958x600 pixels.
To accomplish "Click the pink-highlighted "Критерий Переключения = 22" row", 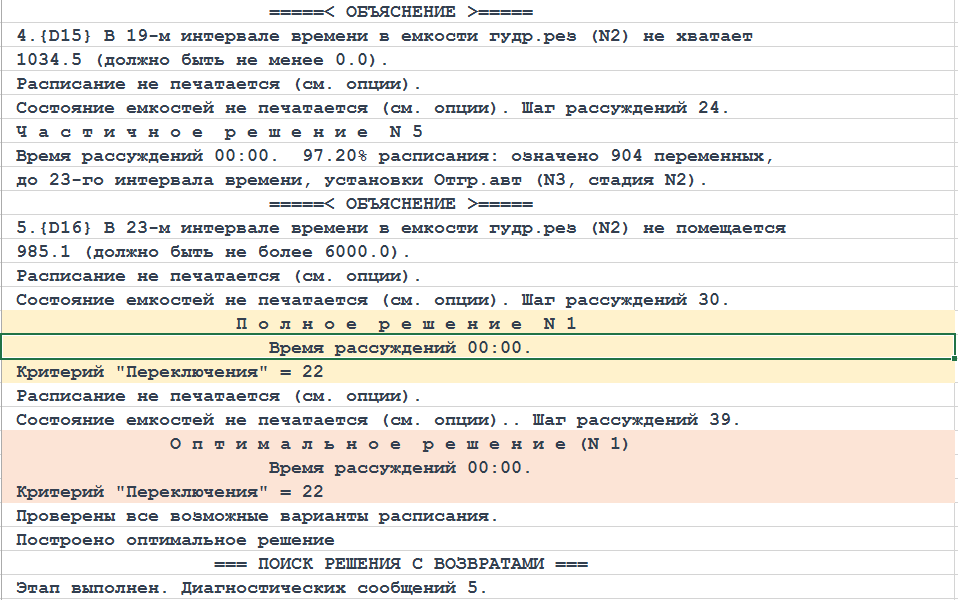I will point(170,492).
